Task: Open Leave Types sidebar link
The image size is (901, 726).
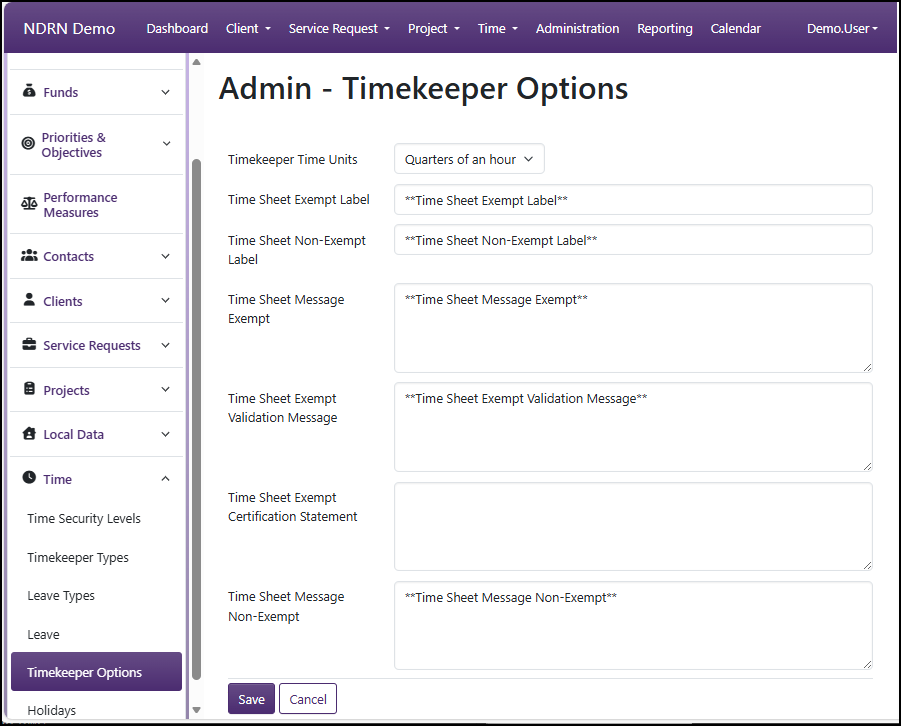Action: tap(61, 596)
